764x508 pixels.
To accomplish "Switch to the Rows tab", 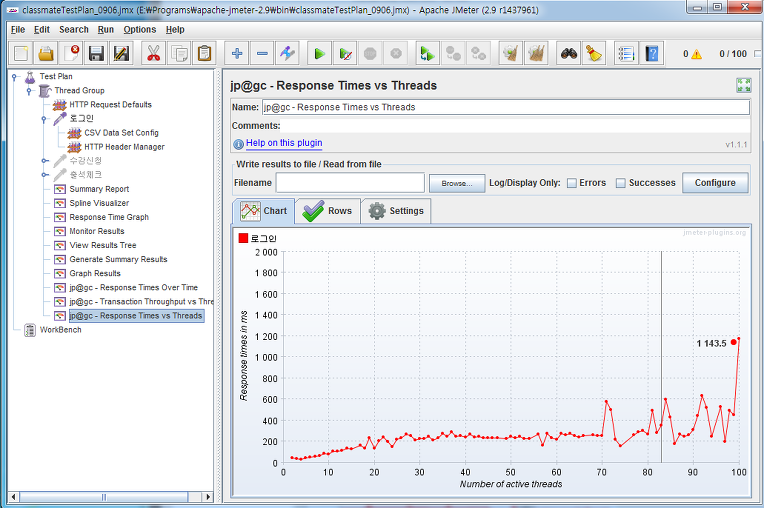I will pyautogui.click(x=327, y=211).
